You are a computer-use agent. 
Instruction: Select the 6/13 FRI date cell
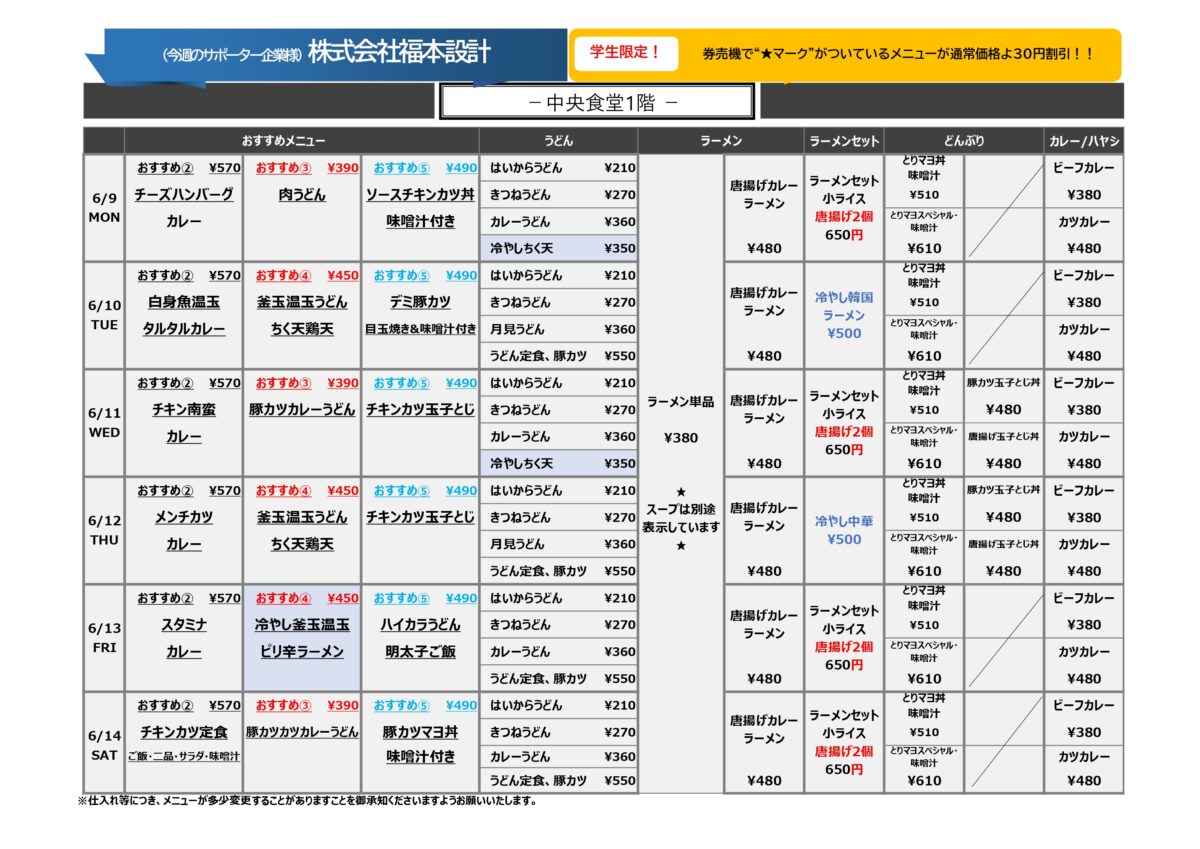(104, 638)
